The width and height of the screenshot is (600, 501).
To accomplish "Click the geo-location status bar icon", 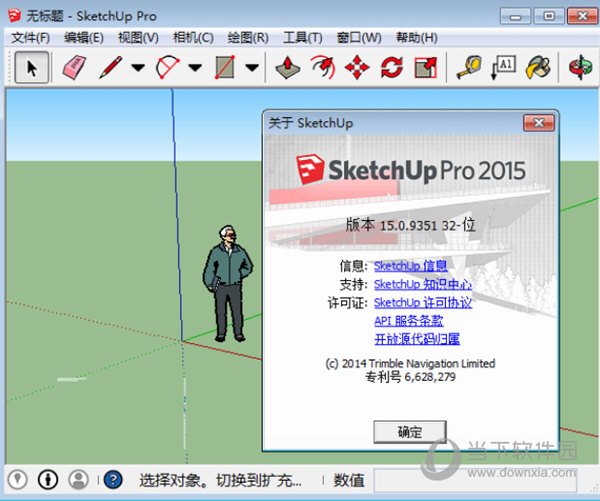I will [17, 479].
